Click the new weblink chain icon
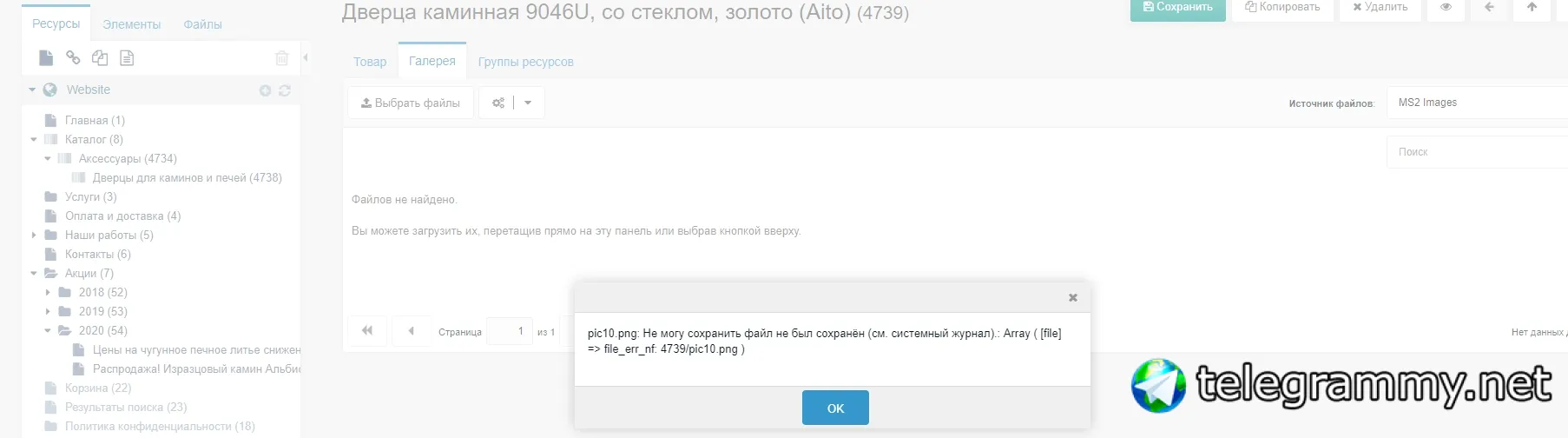This screenshot has height=438, width=1568. [73, 58]
